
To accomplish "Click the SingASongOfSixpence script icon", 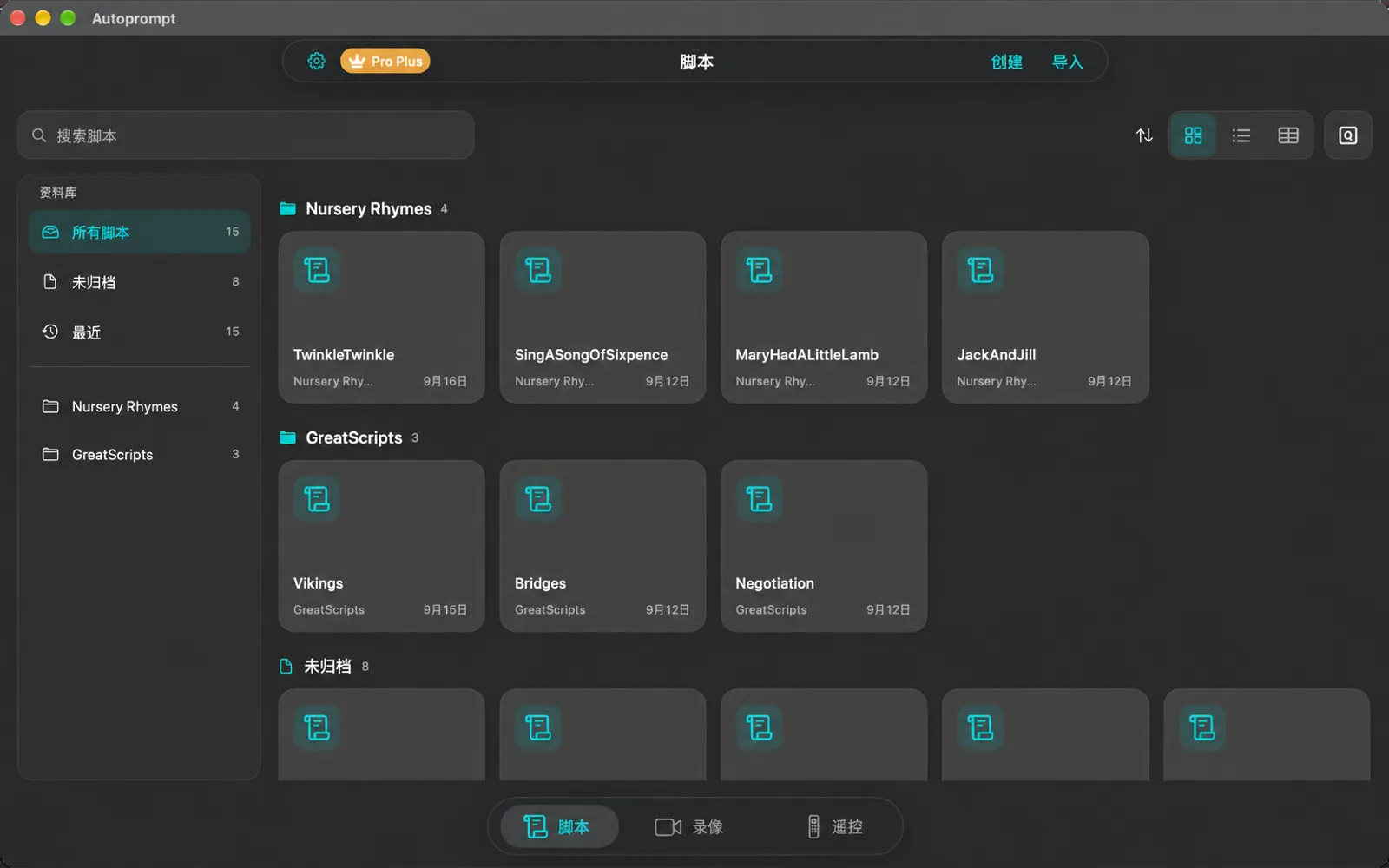I will [538, 270].
